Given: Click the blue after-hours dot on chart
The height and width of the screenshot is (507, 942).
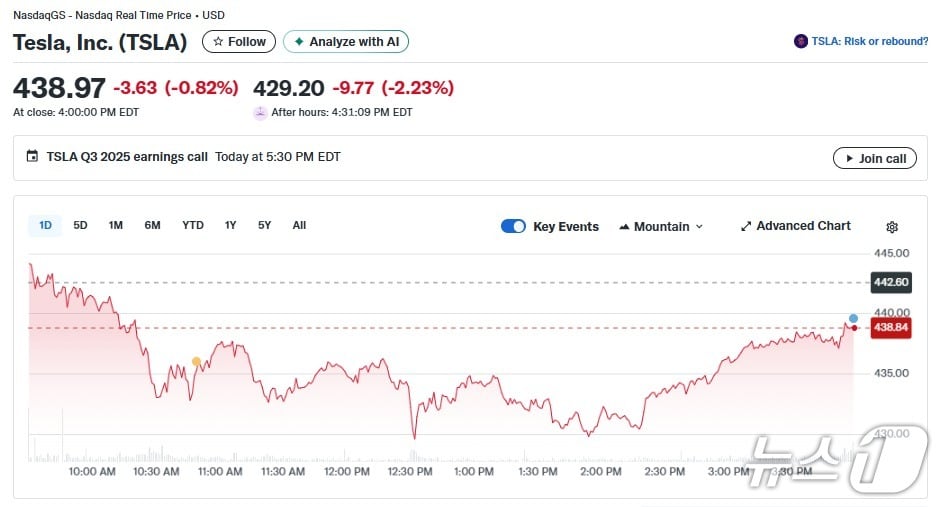Looking at the screenshot, I should click(x=853, y=317).
